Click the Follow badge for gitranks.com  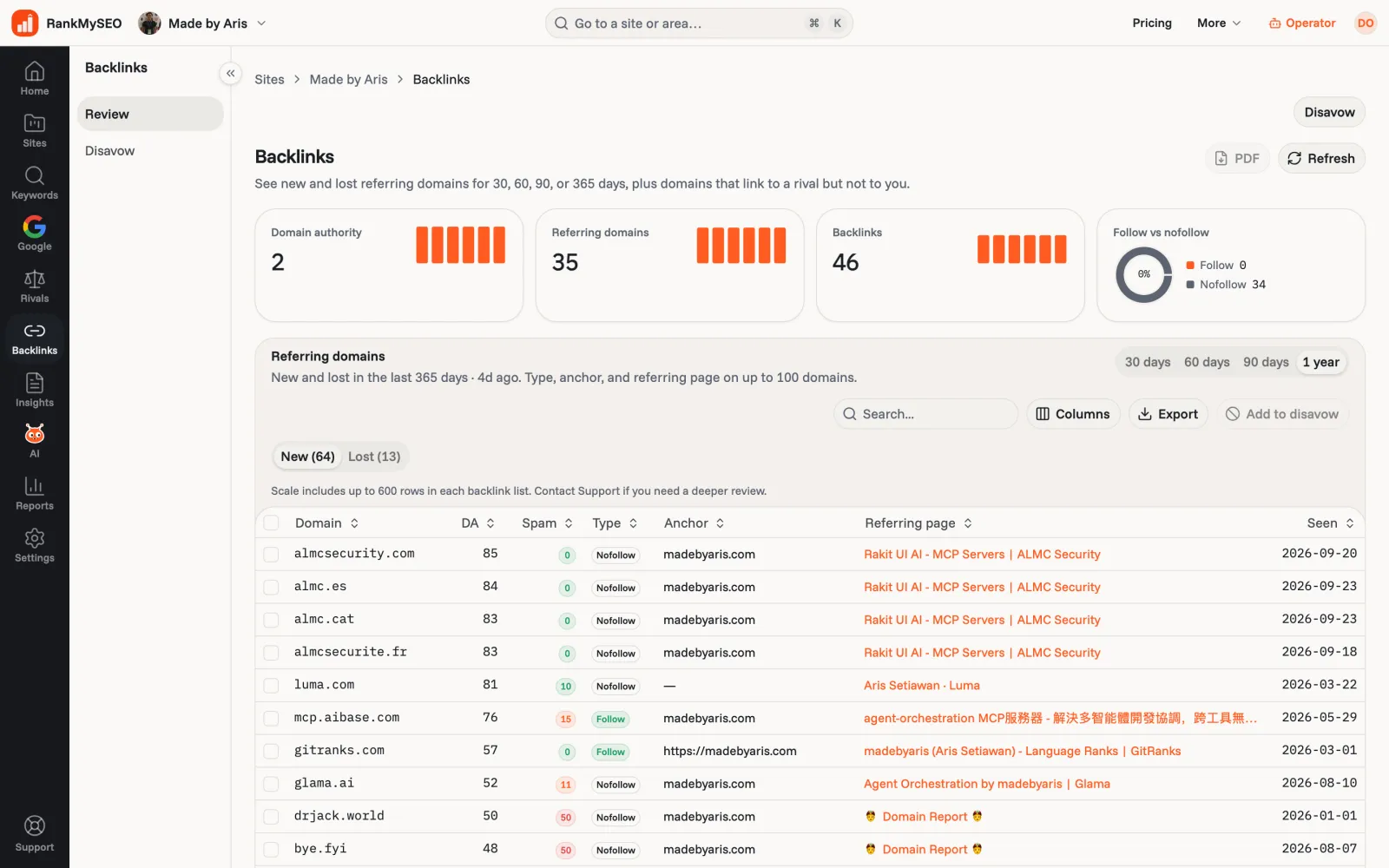(x=610, y=752)
